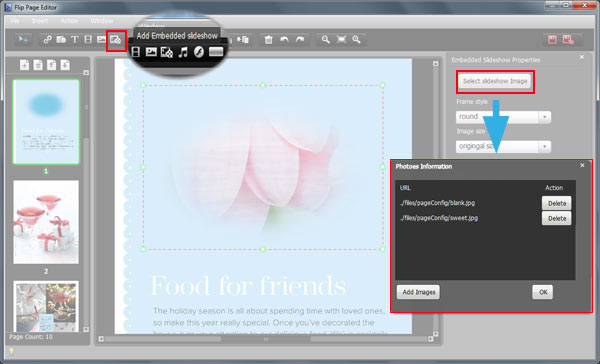Open the Insert menu
Screen dimensions: 600x364
coord(40,21)
